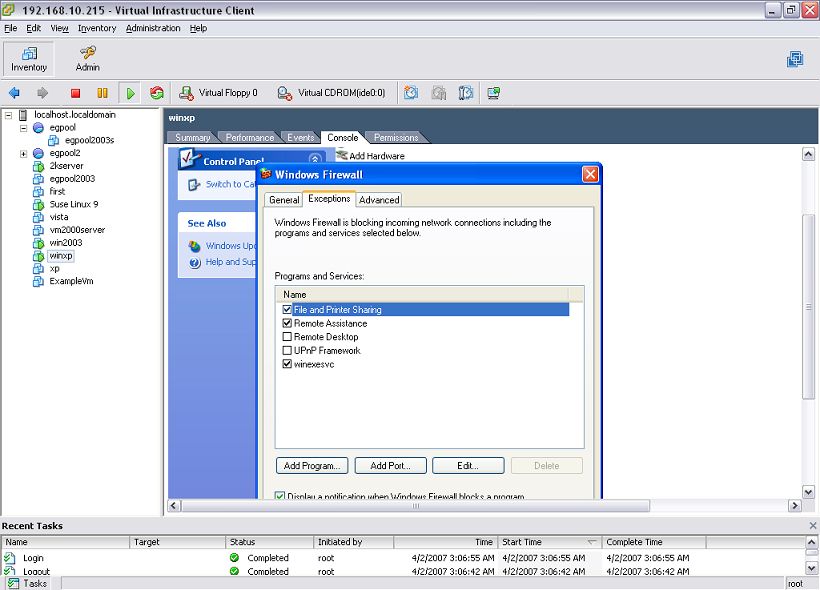Viewport: 820px width, 590px height.
Task: Click the console scrollbar down arrow
Action: (808, 492)
